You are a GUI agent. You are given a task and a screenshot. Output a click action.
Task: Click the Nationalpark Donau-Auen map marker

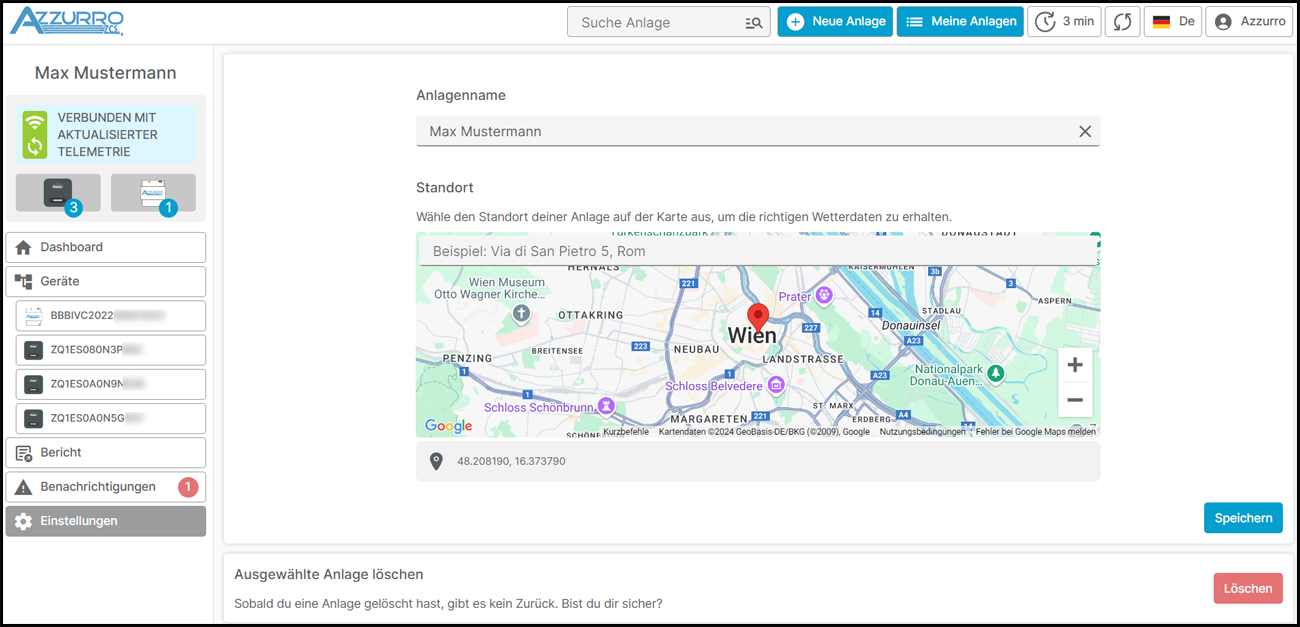click(995, 372)
